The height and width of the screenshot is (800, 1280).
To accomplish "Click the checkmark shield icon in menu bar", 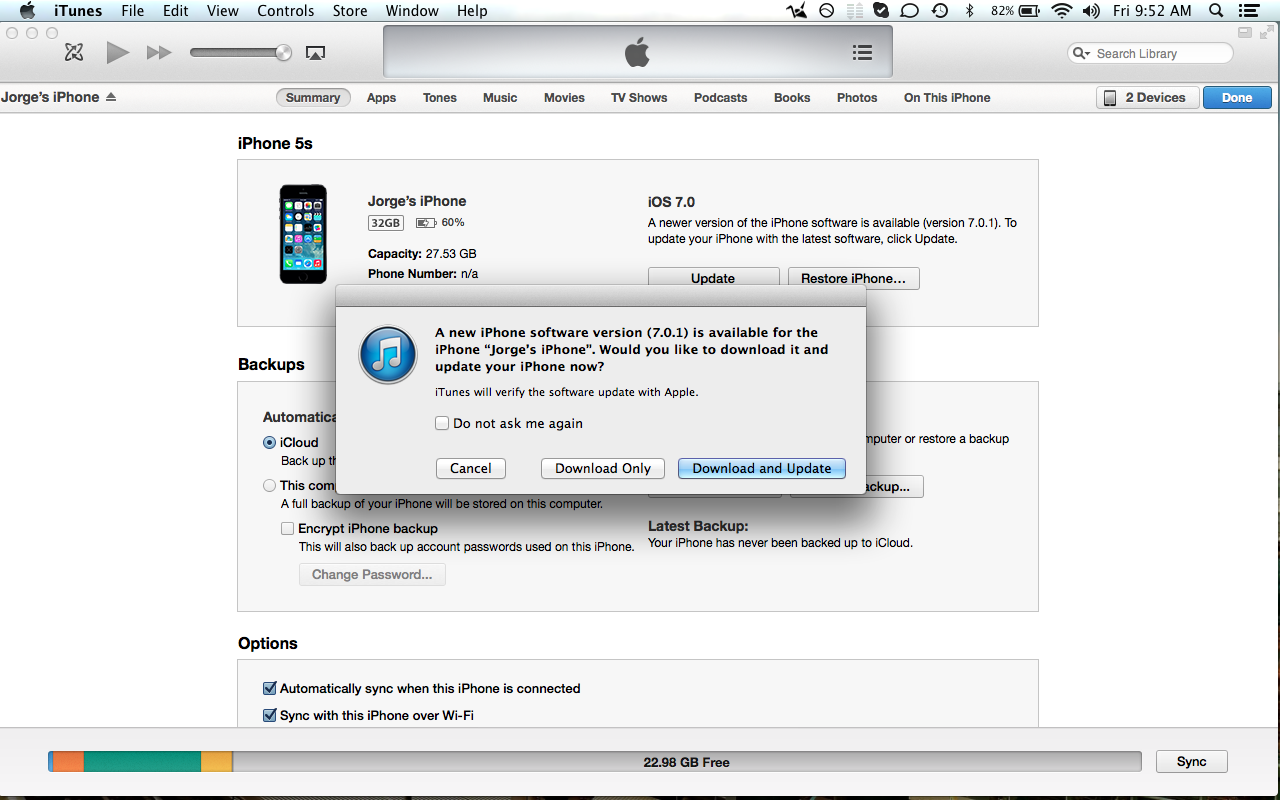I will (881, 11).
